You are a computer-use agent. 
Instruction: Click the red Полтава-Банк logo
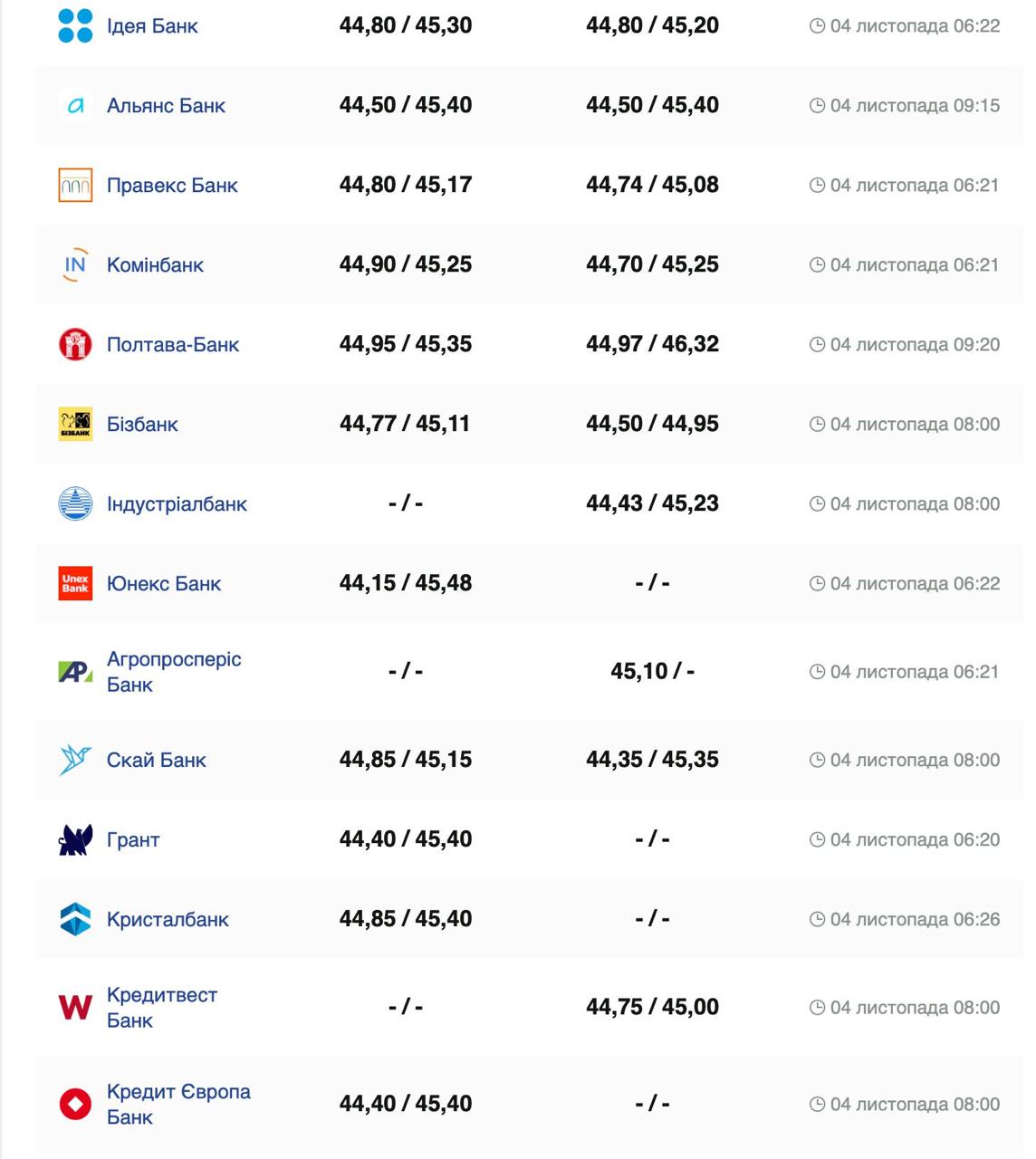(x=75, y=345)
